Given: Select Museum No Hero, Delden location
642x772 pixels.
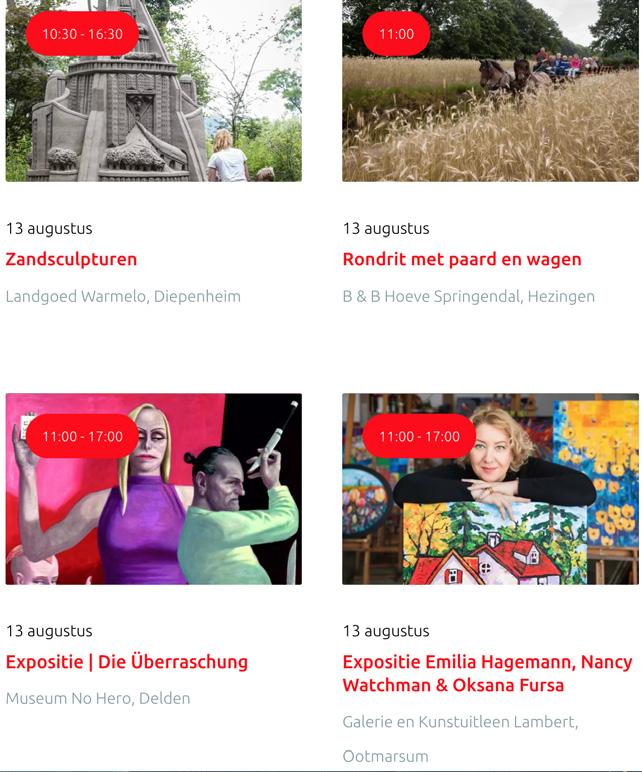Looking at the screenshot, I should pyautogui.click(x=98, y=698).
